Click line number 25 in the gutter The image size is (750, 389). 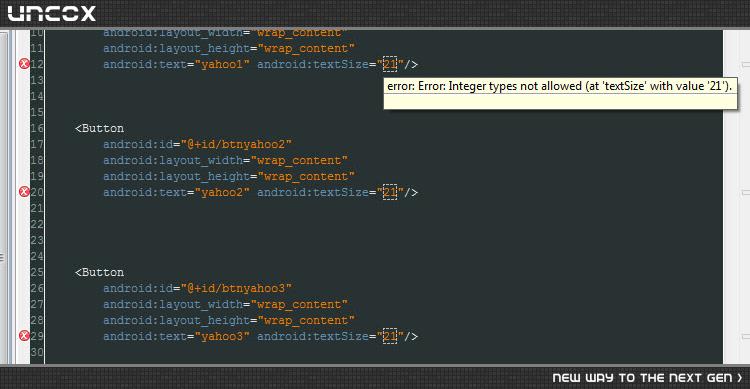point(37,272)
